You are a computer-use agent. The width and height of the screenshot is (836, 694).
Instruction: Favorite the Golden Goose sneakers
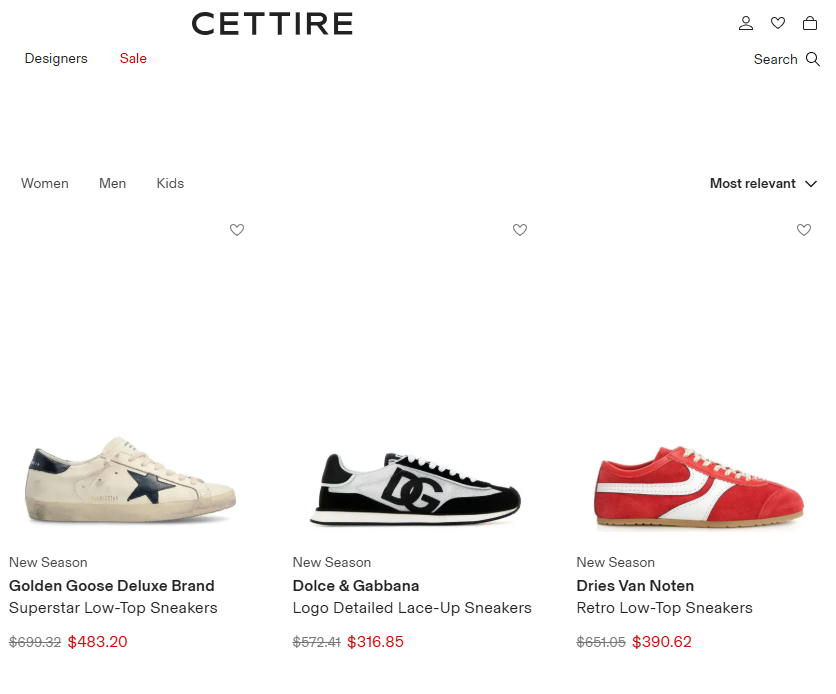[237, 230]
